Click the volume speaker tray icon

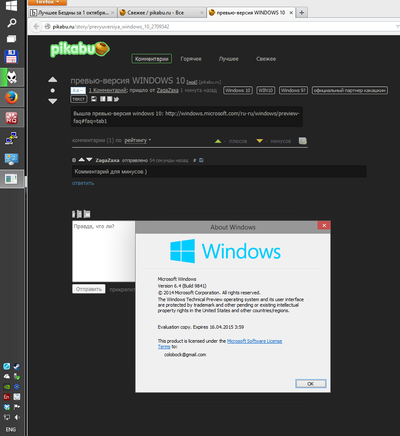coord(17,417)
